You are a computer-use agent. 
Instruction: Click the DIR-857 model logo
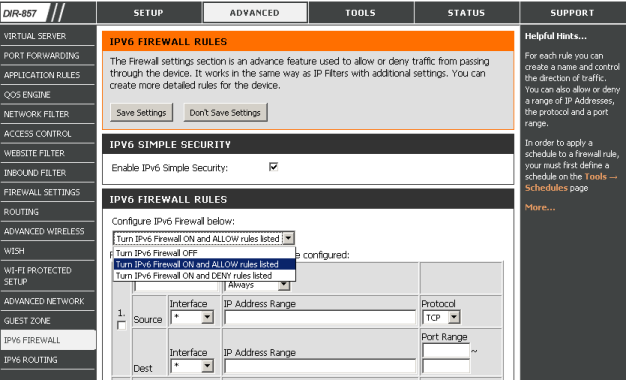coord(20,13)
